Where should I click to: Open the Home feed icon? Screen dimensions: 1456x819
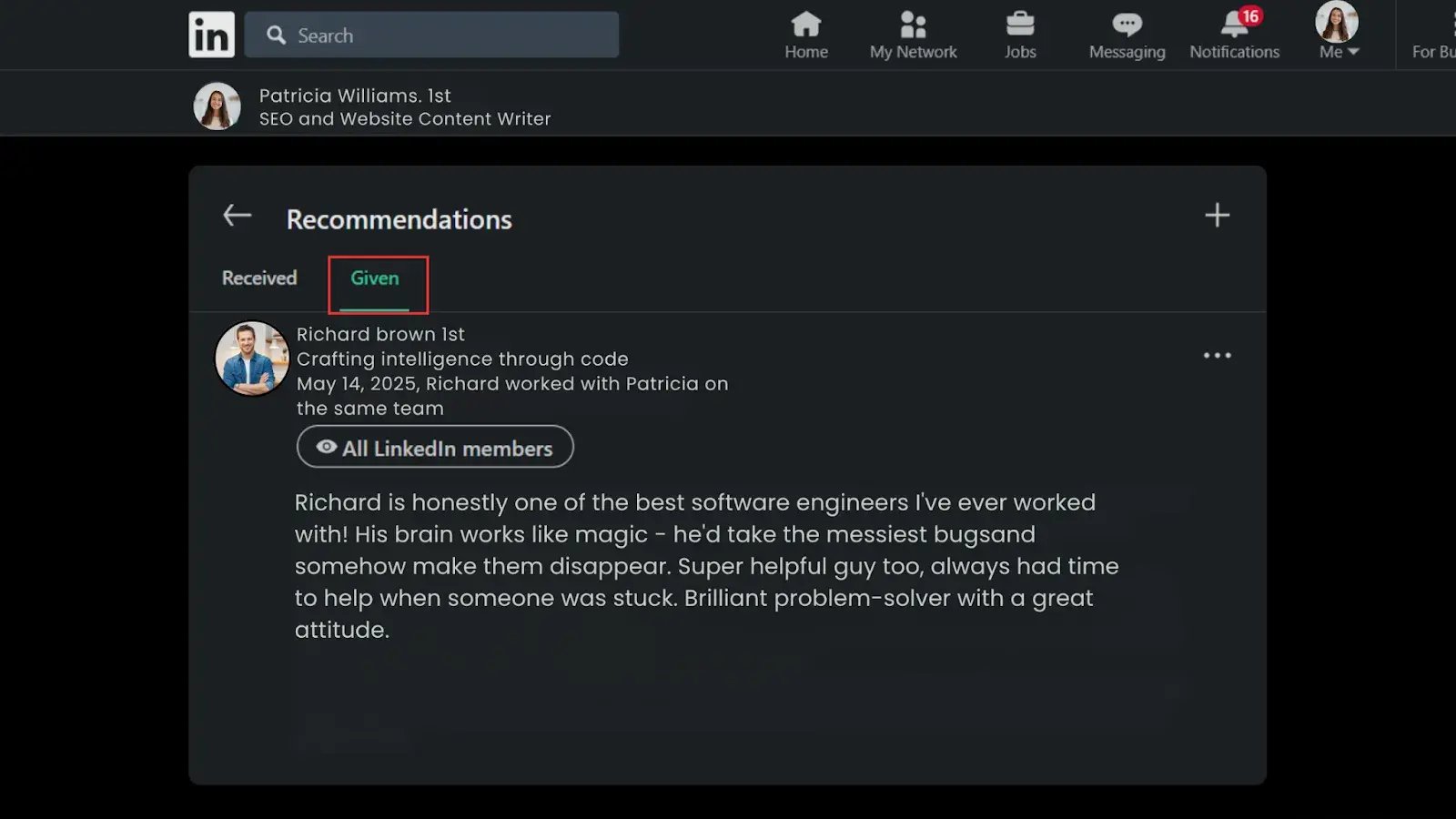click(x=806, y=25)
